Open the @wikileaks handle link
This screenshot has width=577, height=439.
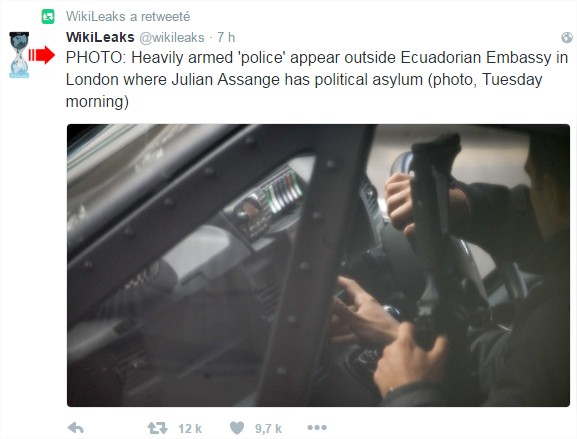[171, 38]
